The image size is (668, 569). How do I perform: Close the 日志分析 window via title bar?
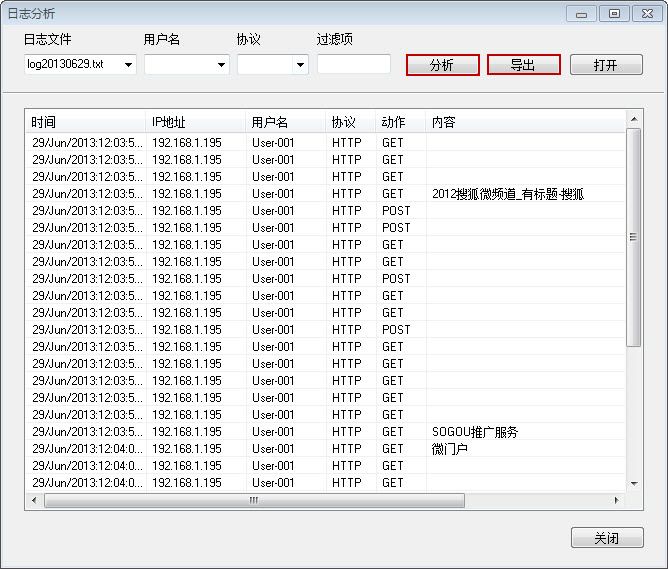(647, 14)
